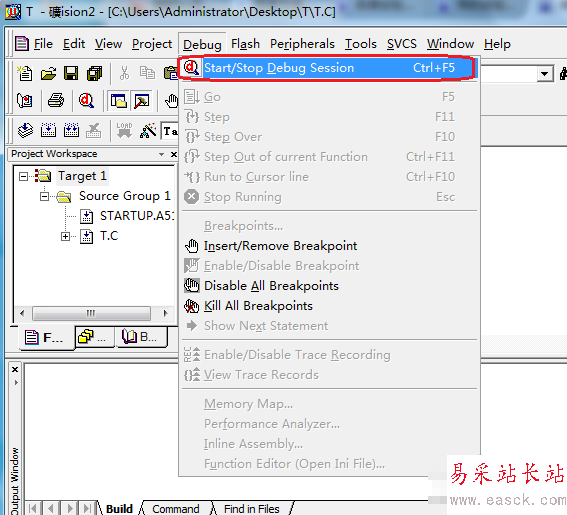Expand the T.C file node
Screen dimensions: 567x515
[x=65, y=237]
